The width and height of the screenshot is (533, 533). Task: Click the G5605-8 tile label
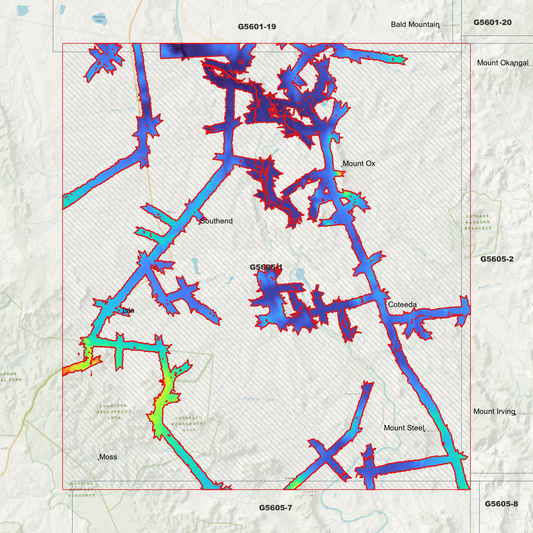(501, 504)
